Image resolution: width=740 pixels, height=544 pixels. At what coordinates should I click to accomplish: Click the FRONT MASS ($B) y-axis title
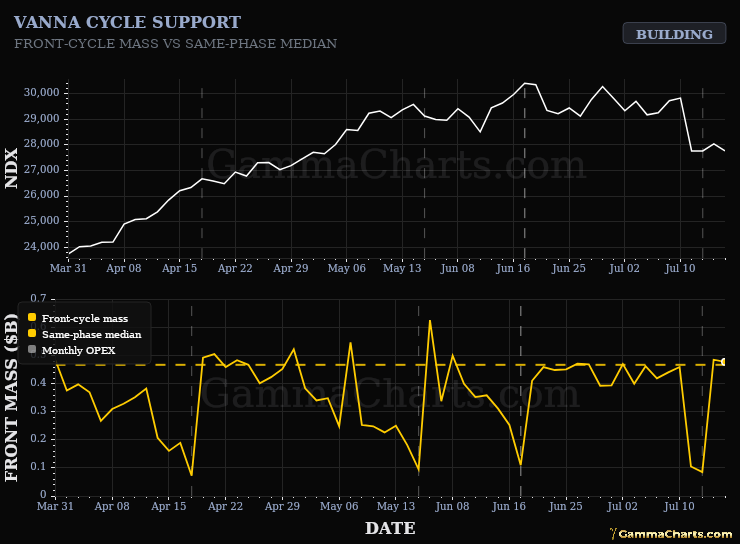pos(11,397)
